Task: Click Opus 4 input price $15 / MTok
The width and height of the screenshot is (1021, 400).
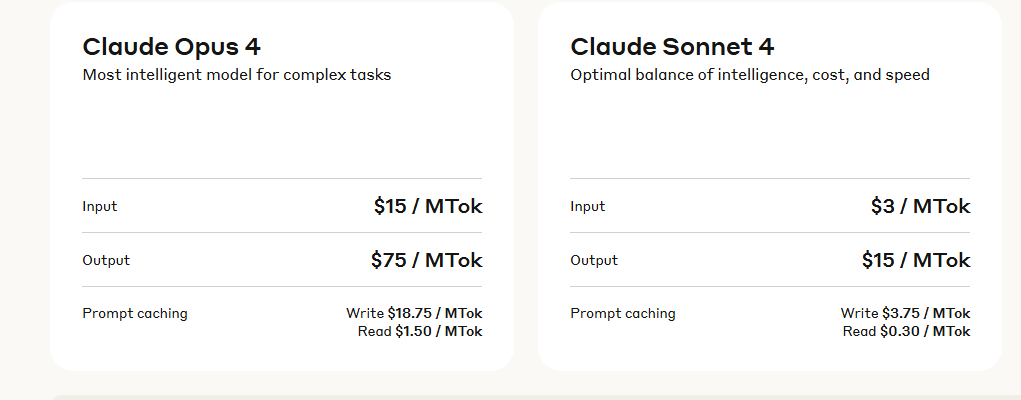Action: pos(428,207)
